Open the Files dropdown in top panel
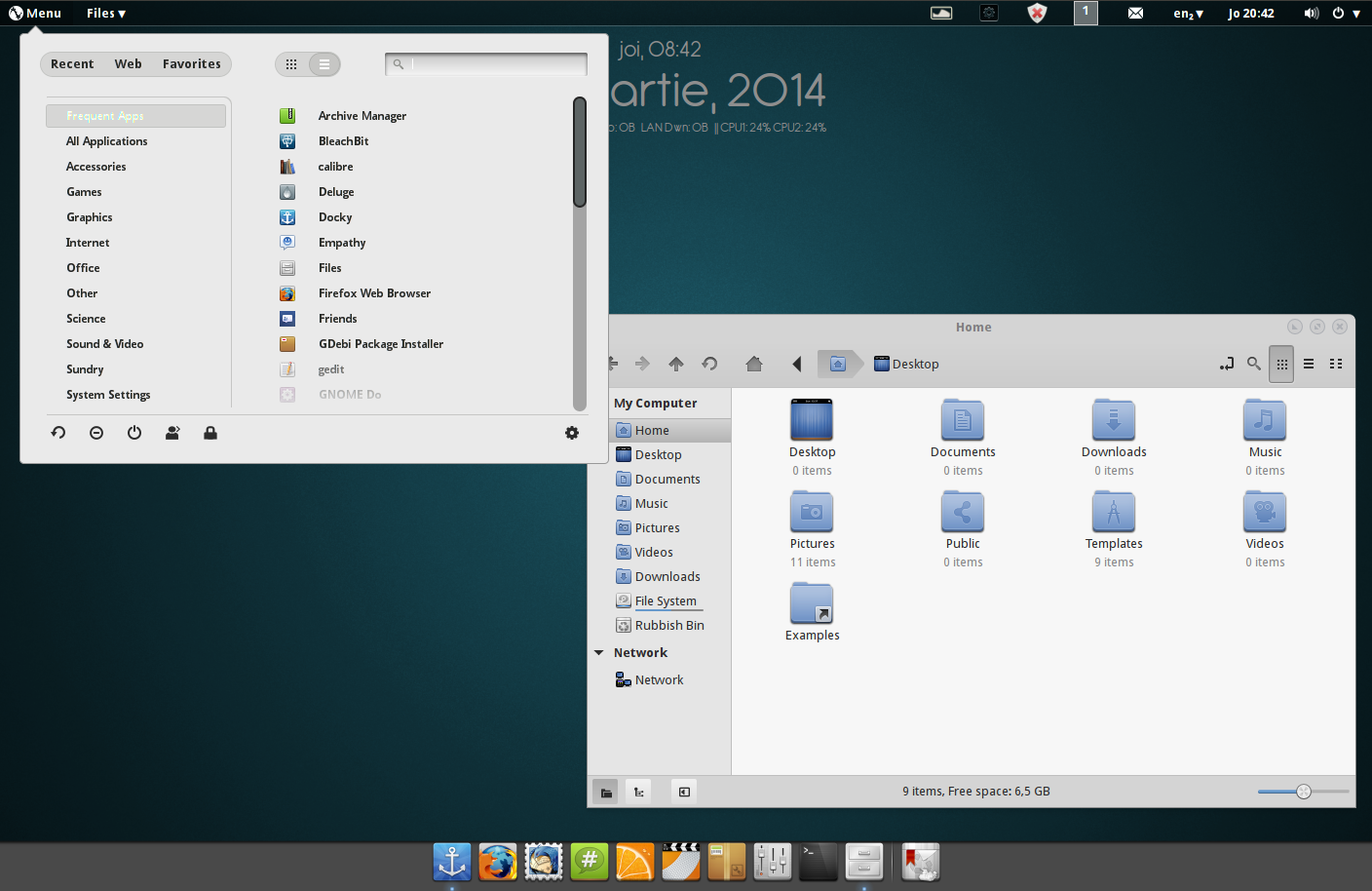1372x891 pixels. (105, 13)
